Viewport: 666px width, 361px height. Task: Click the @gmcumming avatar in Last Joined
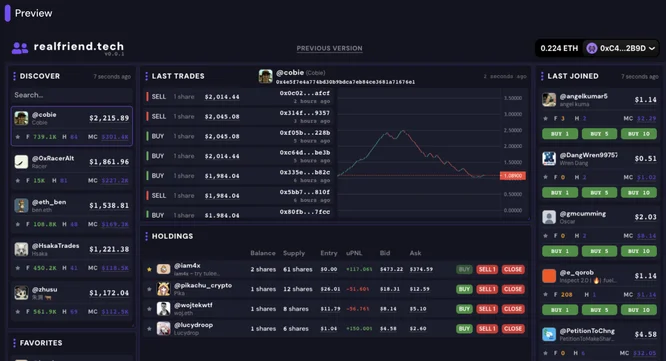coord(549,217)
